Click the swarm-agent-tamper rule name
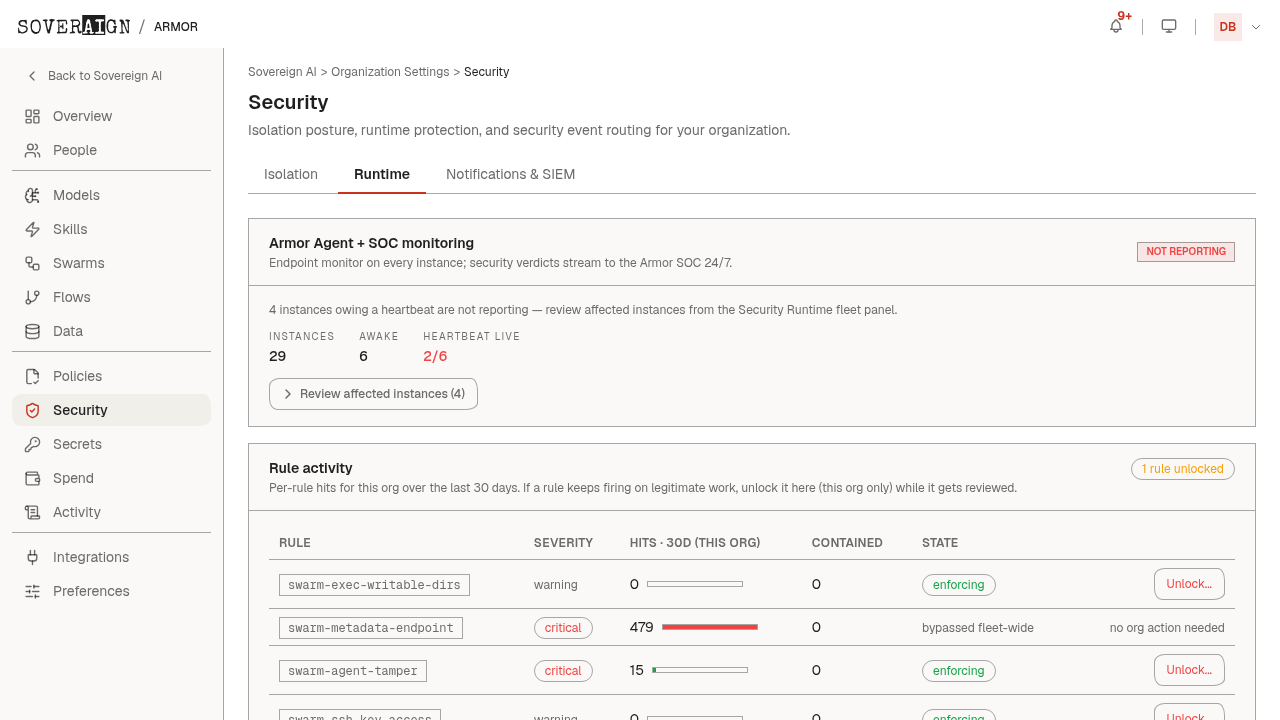The height and width of the screenshot is (720, 1280). [x=353, y=671]
